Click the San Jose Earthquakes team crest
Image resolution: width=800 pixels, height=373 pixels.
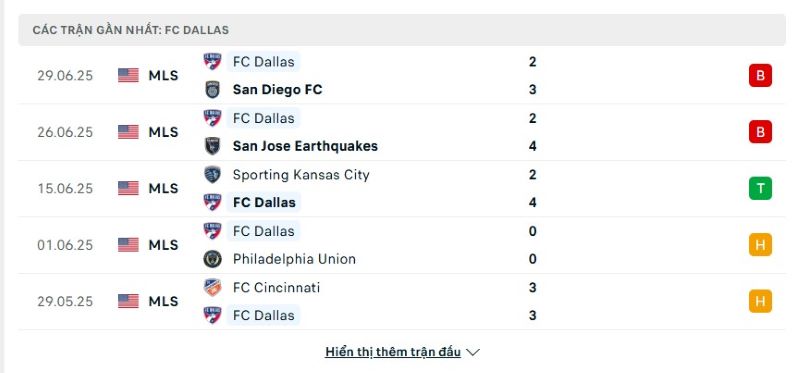[x=212, y=146]
